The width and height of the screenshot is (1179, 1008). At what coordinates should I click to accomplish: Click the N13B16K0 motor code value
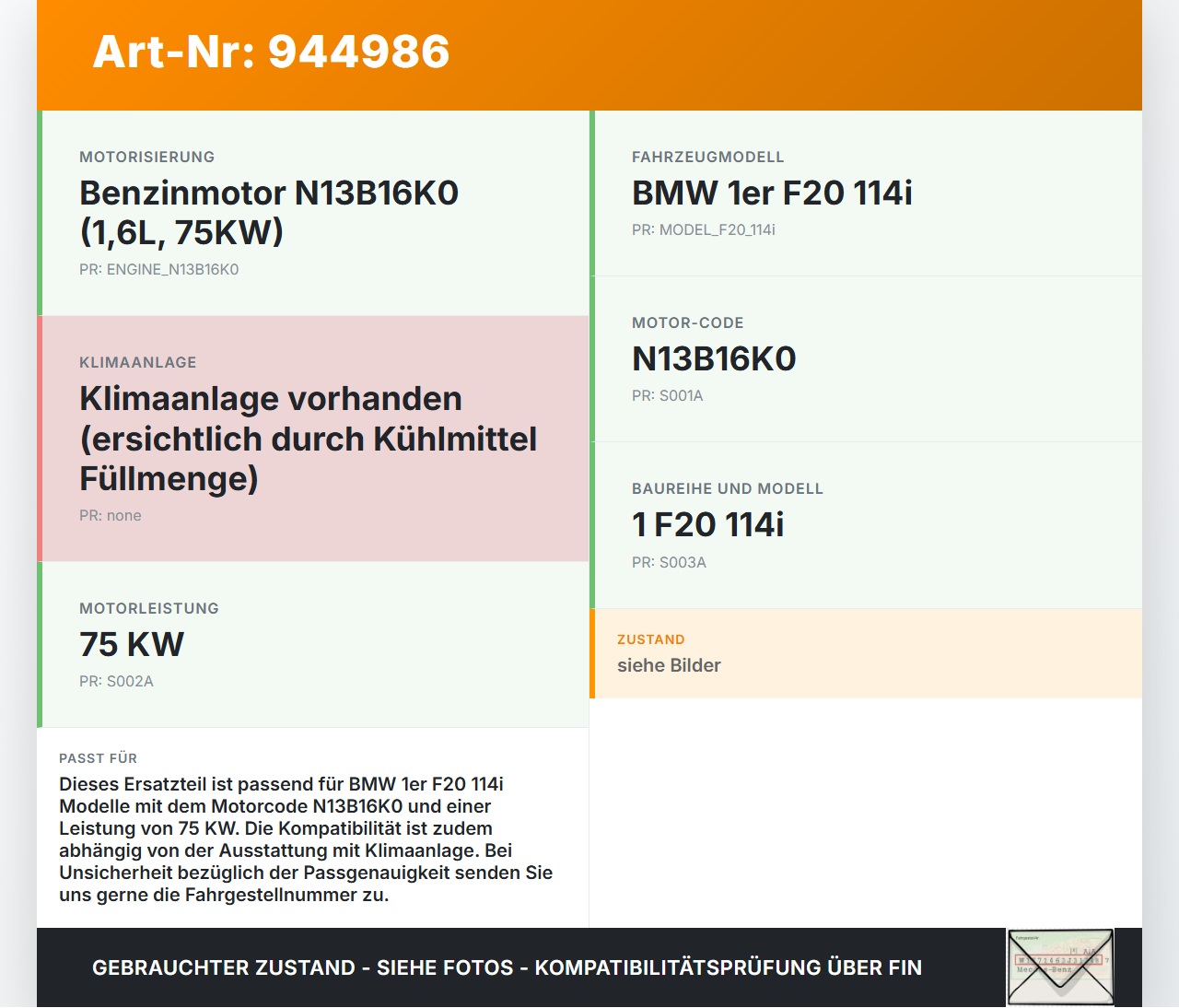tap(714, 359)
